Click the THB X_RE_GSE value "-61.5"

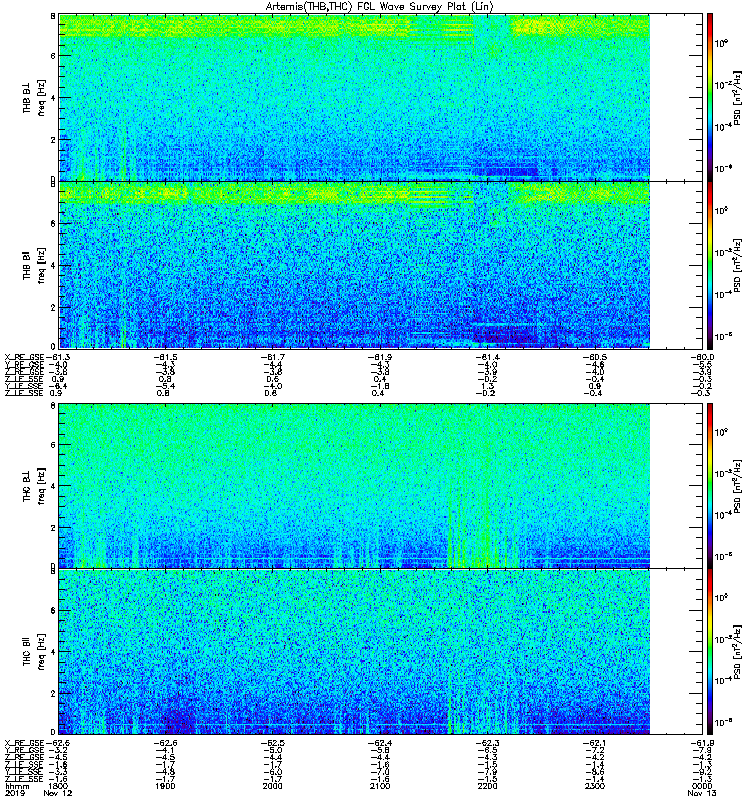point(165,357)
